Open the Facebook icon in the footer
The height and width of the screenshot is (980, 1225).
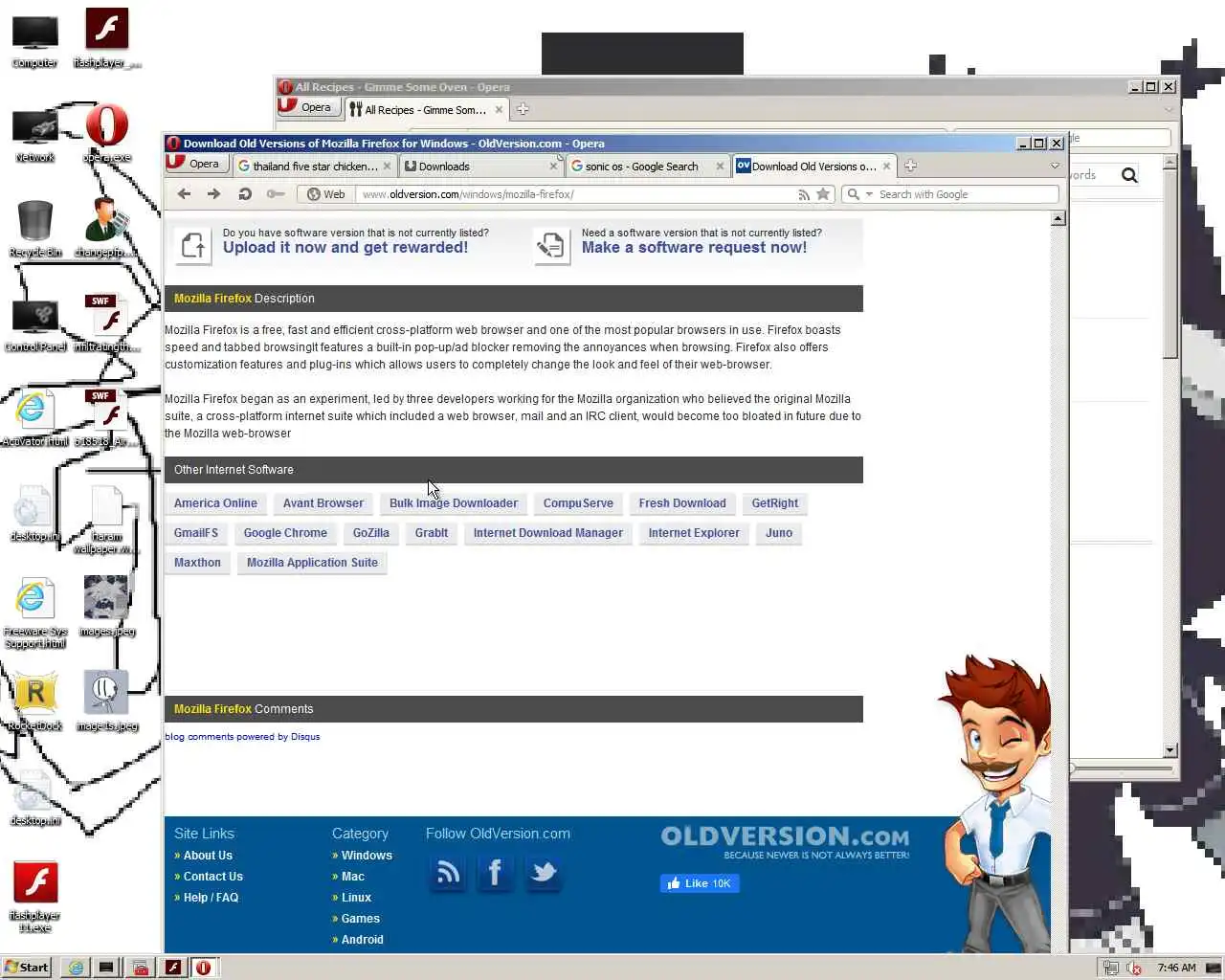[x=495, y=873]
